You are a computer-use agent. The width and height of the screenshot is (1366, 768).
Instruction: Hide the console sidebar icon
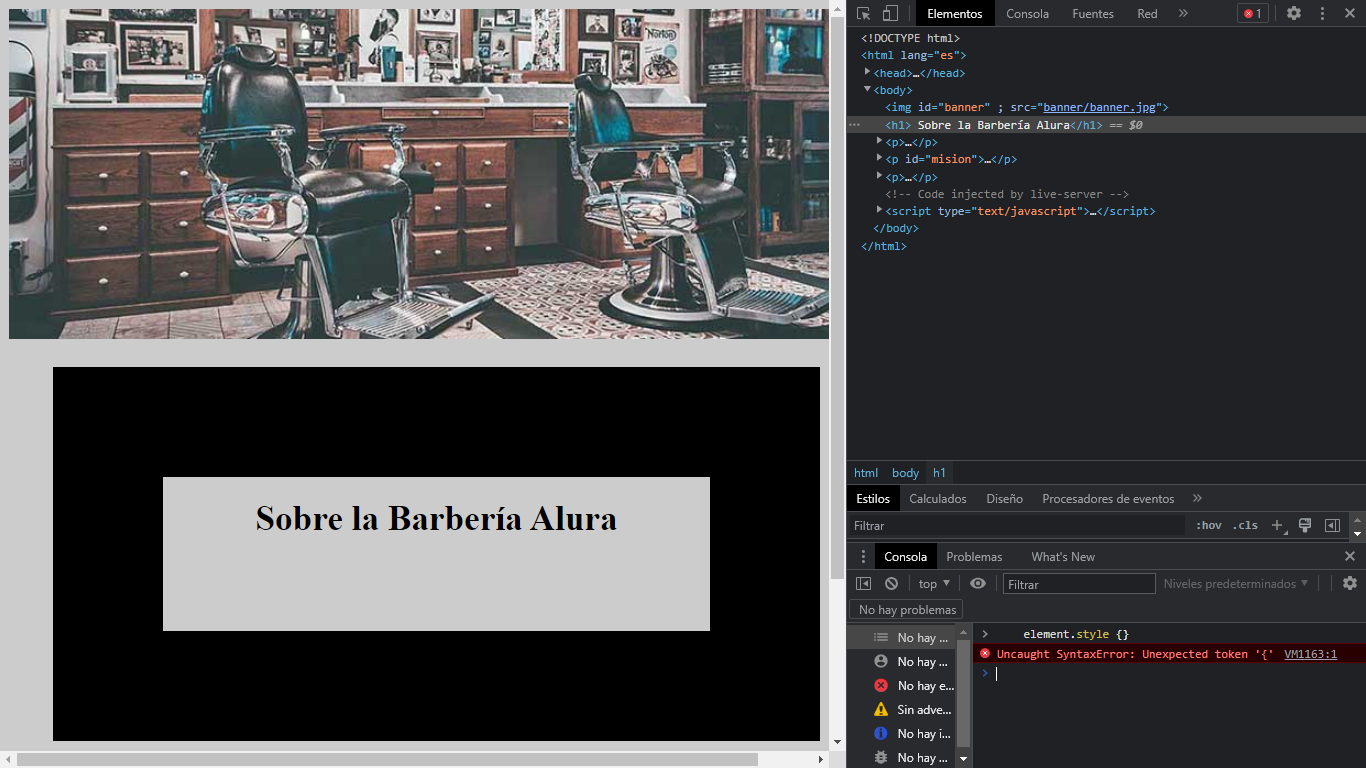(863, 584)
